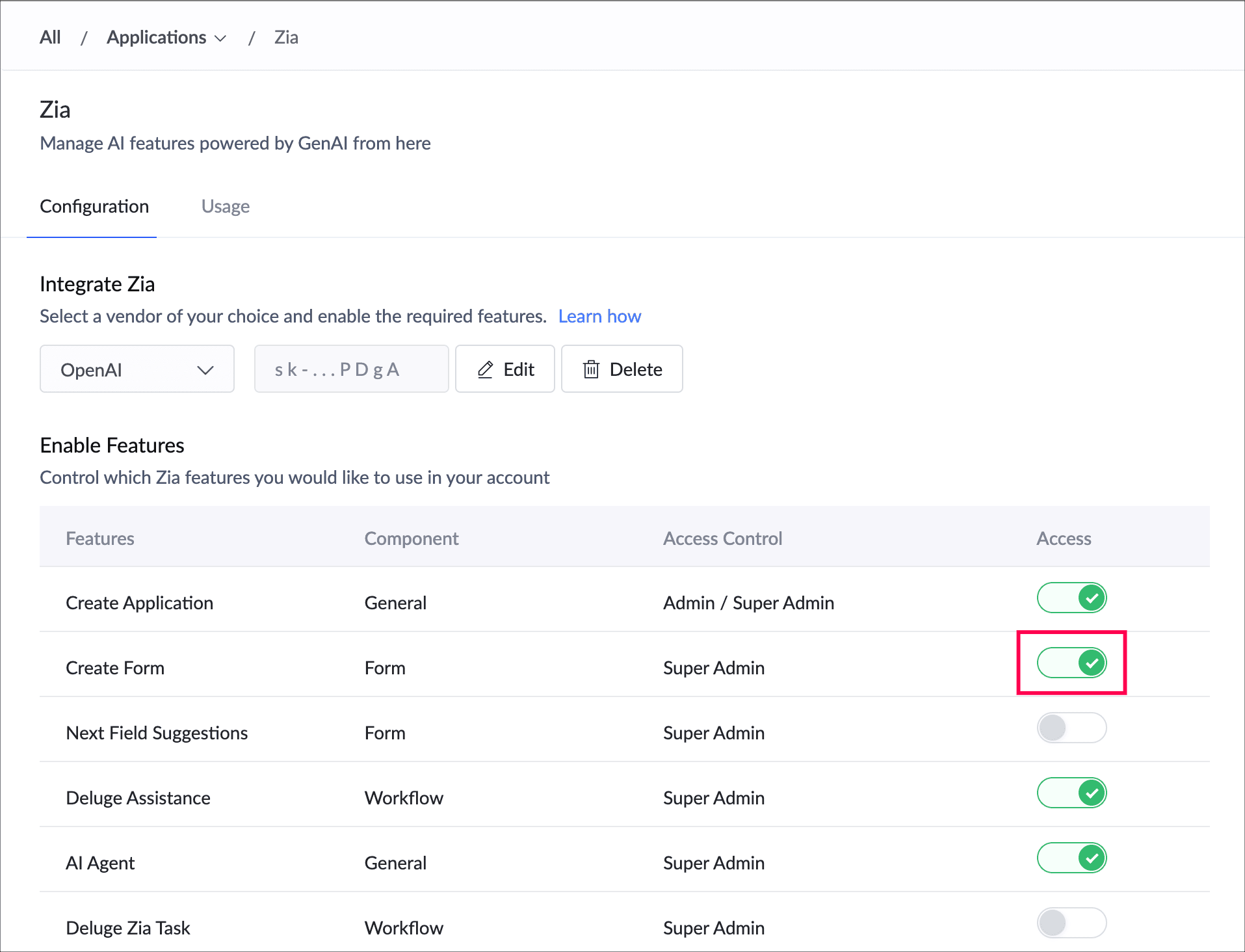Switch off AI Agent access toggle
Image resolution: width=1245 pixels, height=952 pixels.
click(x=1071, y=858)
